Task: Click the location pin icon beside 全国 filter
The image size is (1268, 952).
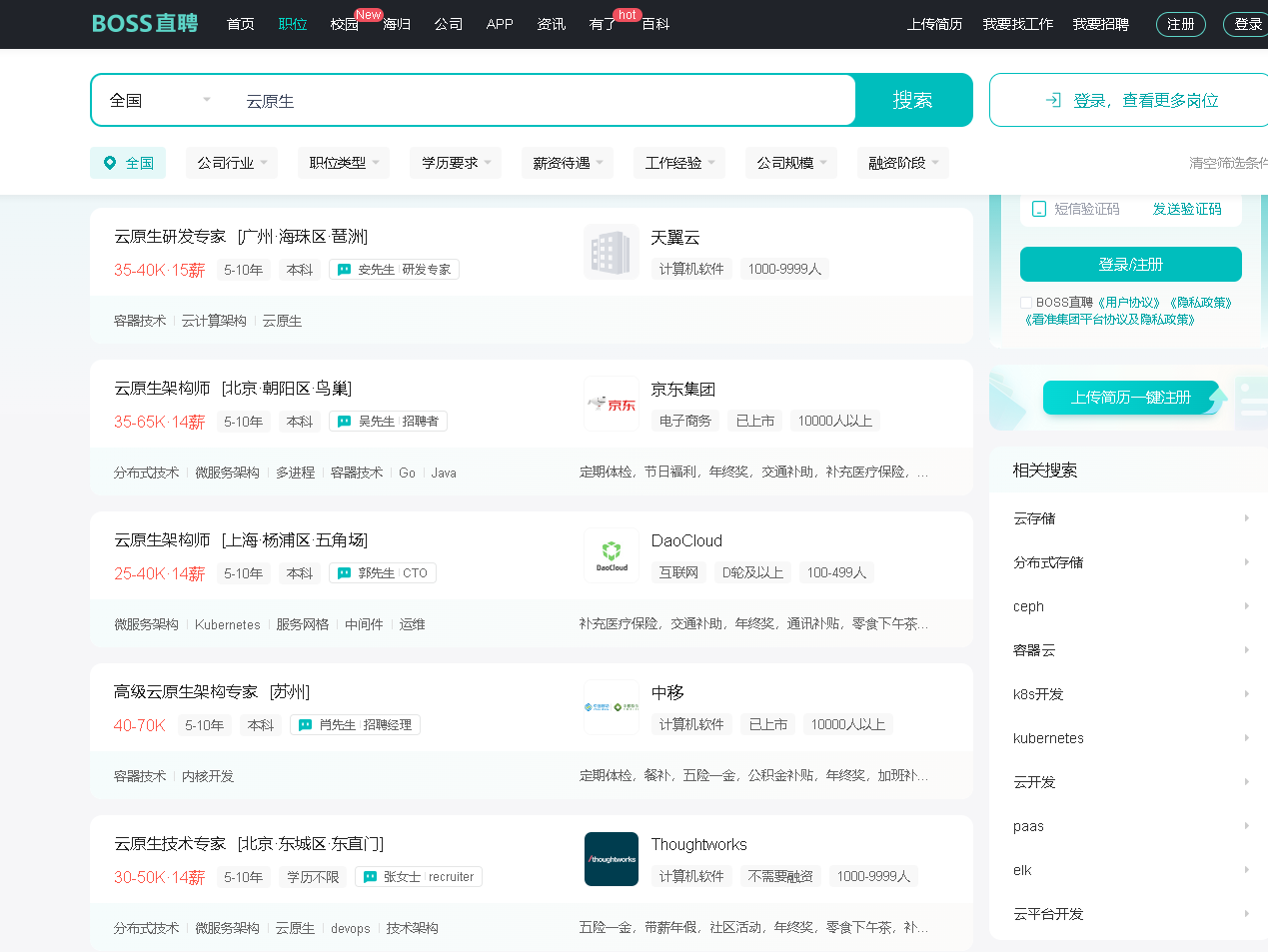Action: 110,163
